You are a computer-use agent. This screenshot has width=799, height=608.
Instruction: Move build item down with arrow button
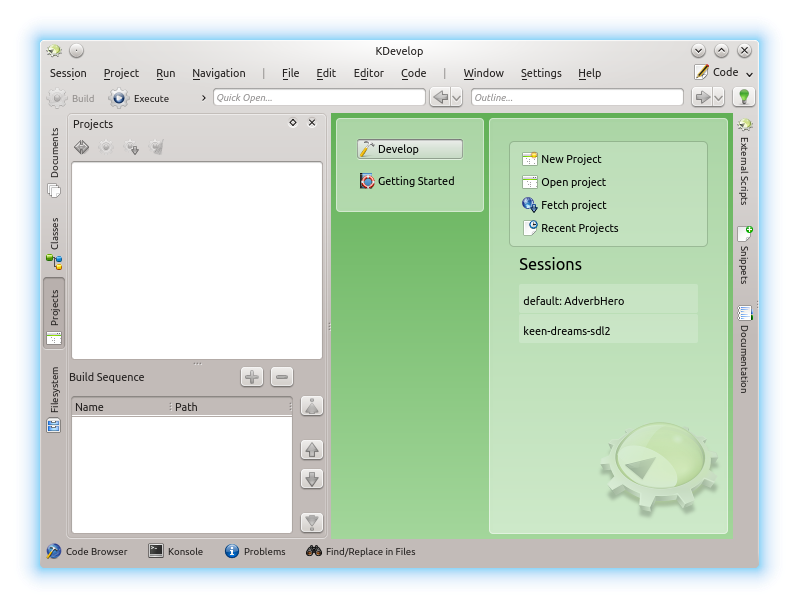click(312, 479)
